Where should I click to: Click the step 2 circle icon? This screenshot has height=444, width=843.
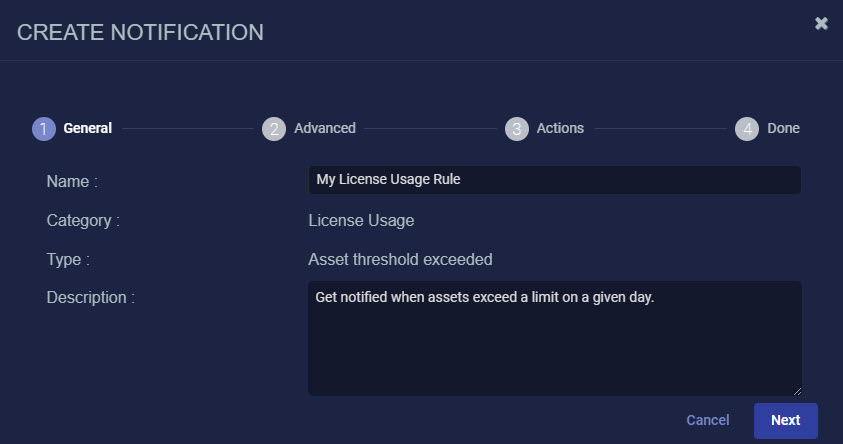[x=274, y=129]
